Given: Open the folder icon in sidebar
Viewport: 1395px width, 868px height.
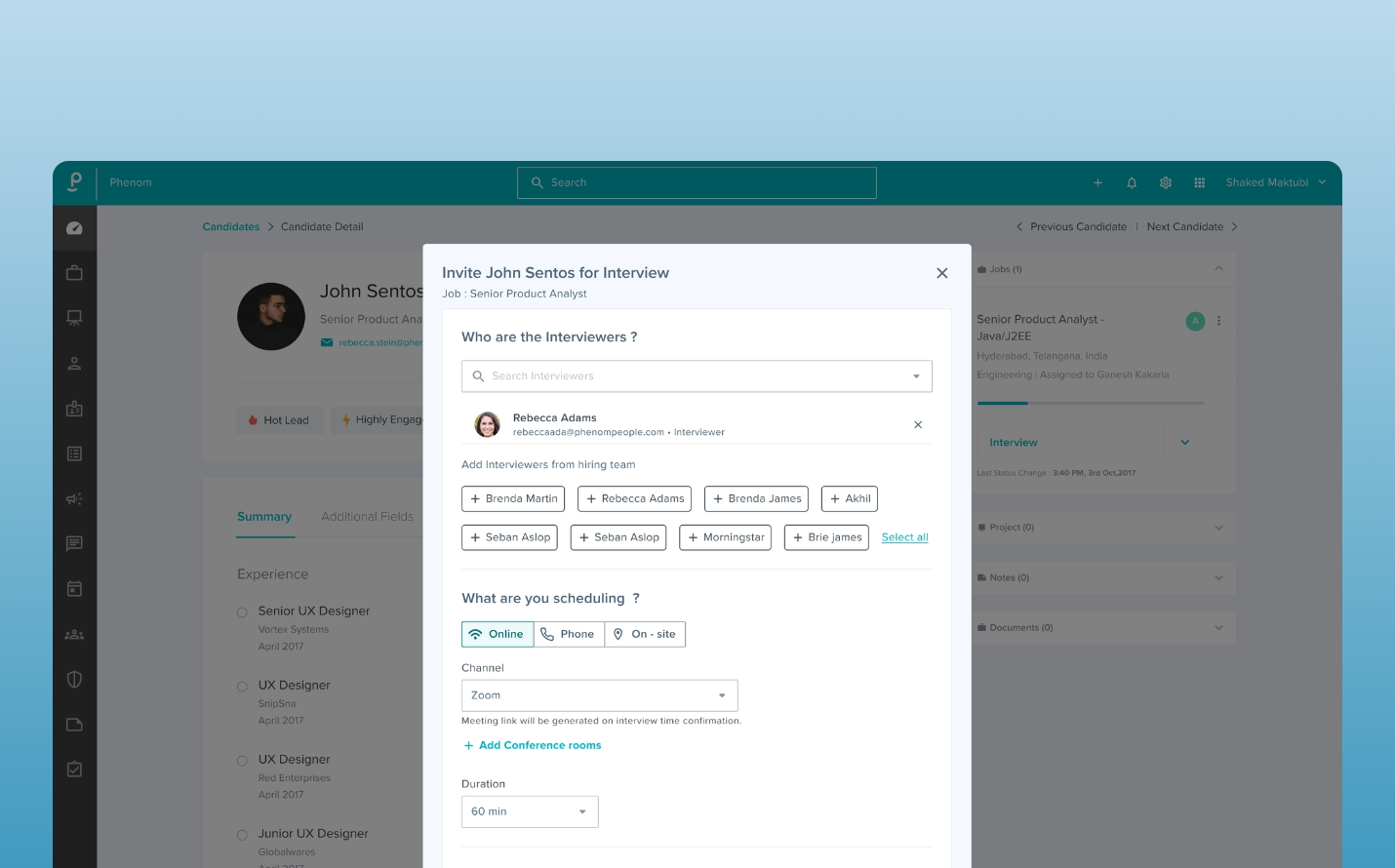Looking at the screenshot, I should pyautogui.click(x=74, y=724).
